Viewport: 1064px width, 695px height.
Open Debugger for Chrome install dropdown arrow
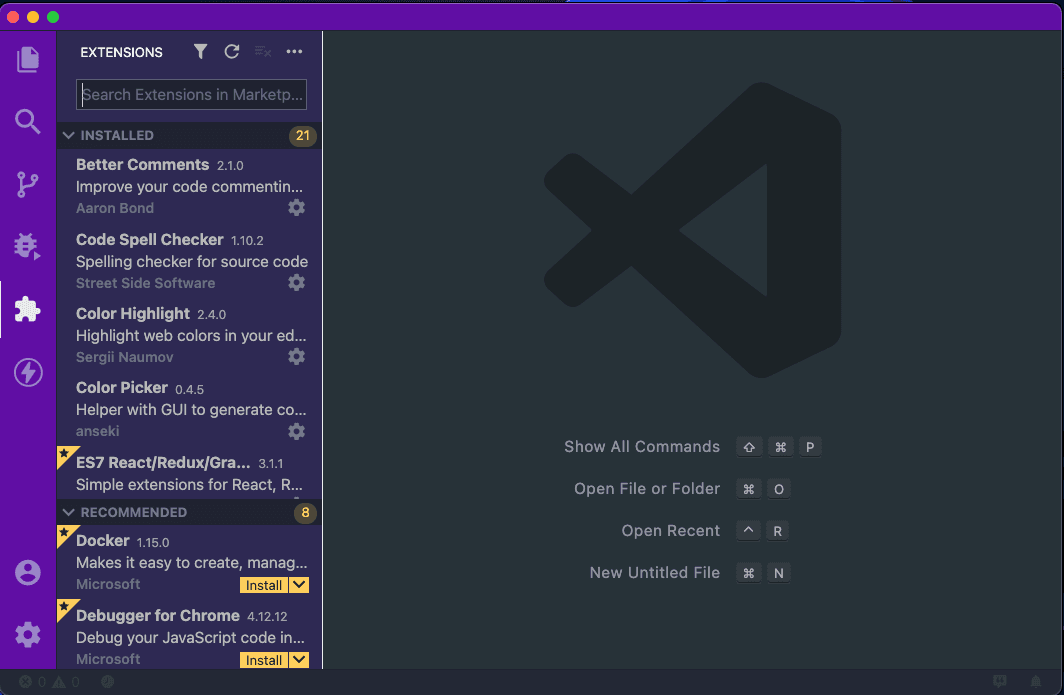[x=299, y=660]
